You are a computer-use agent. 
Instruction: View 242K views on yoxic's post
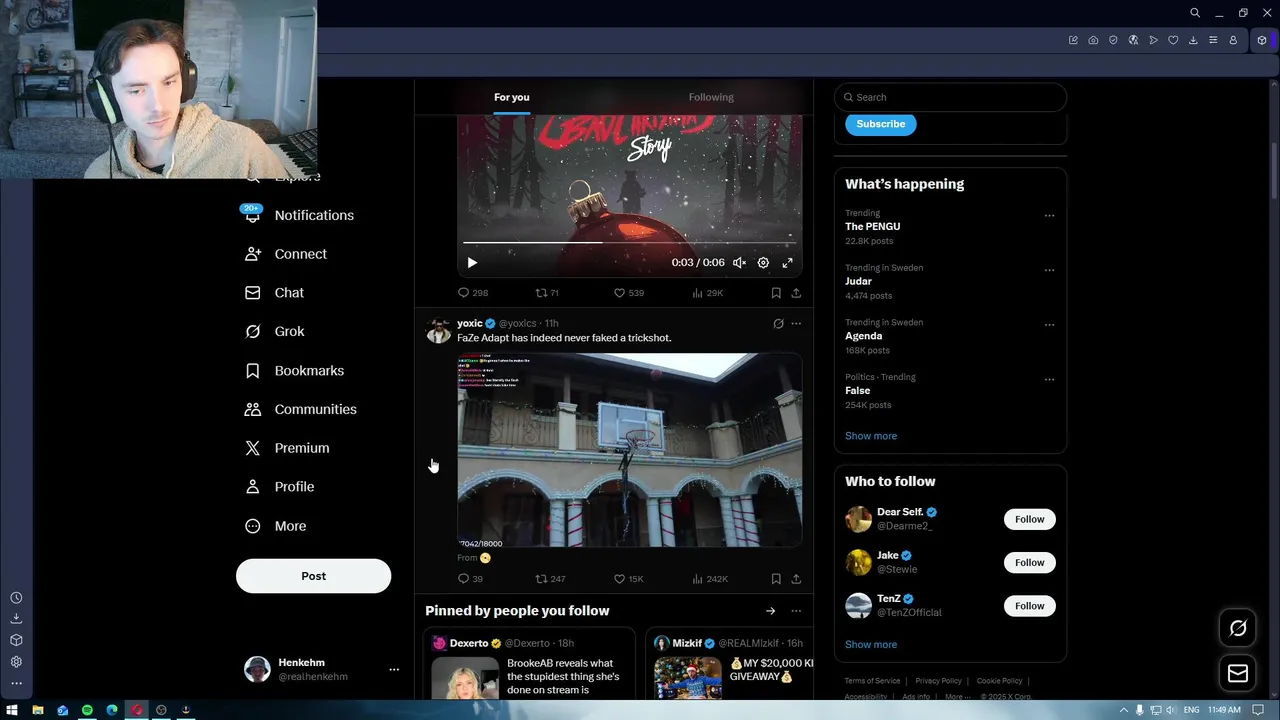point(710,579)
